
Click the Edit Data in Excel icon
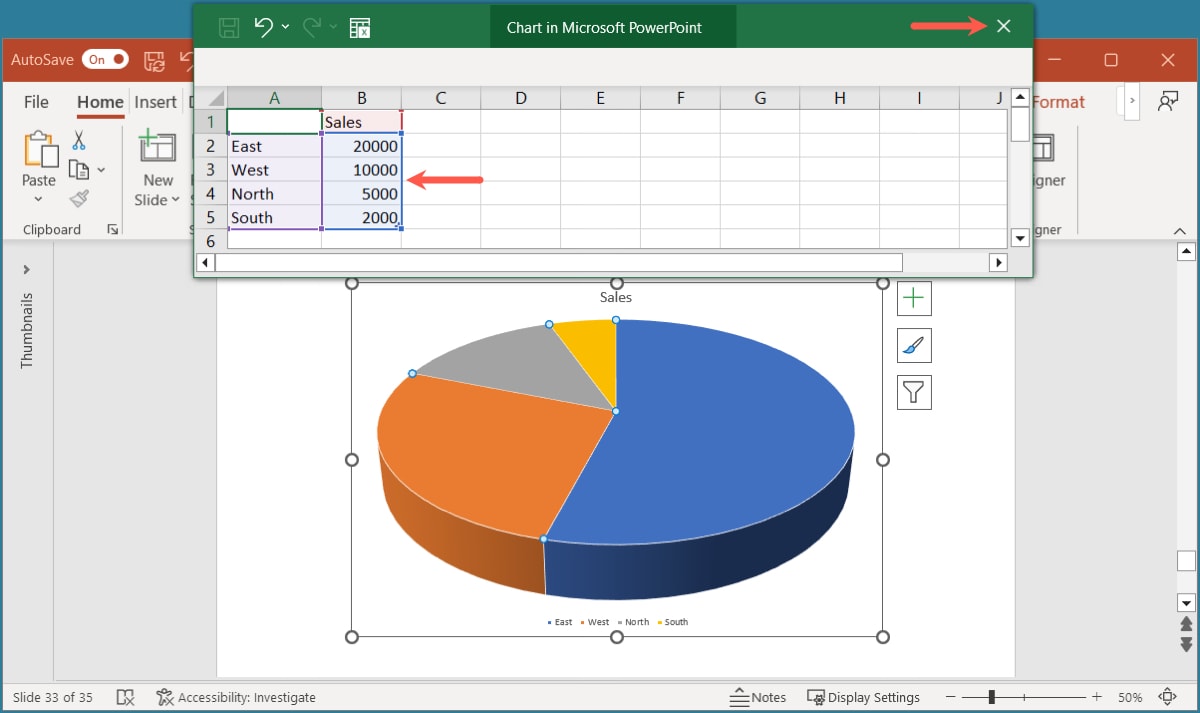(359, 27)
